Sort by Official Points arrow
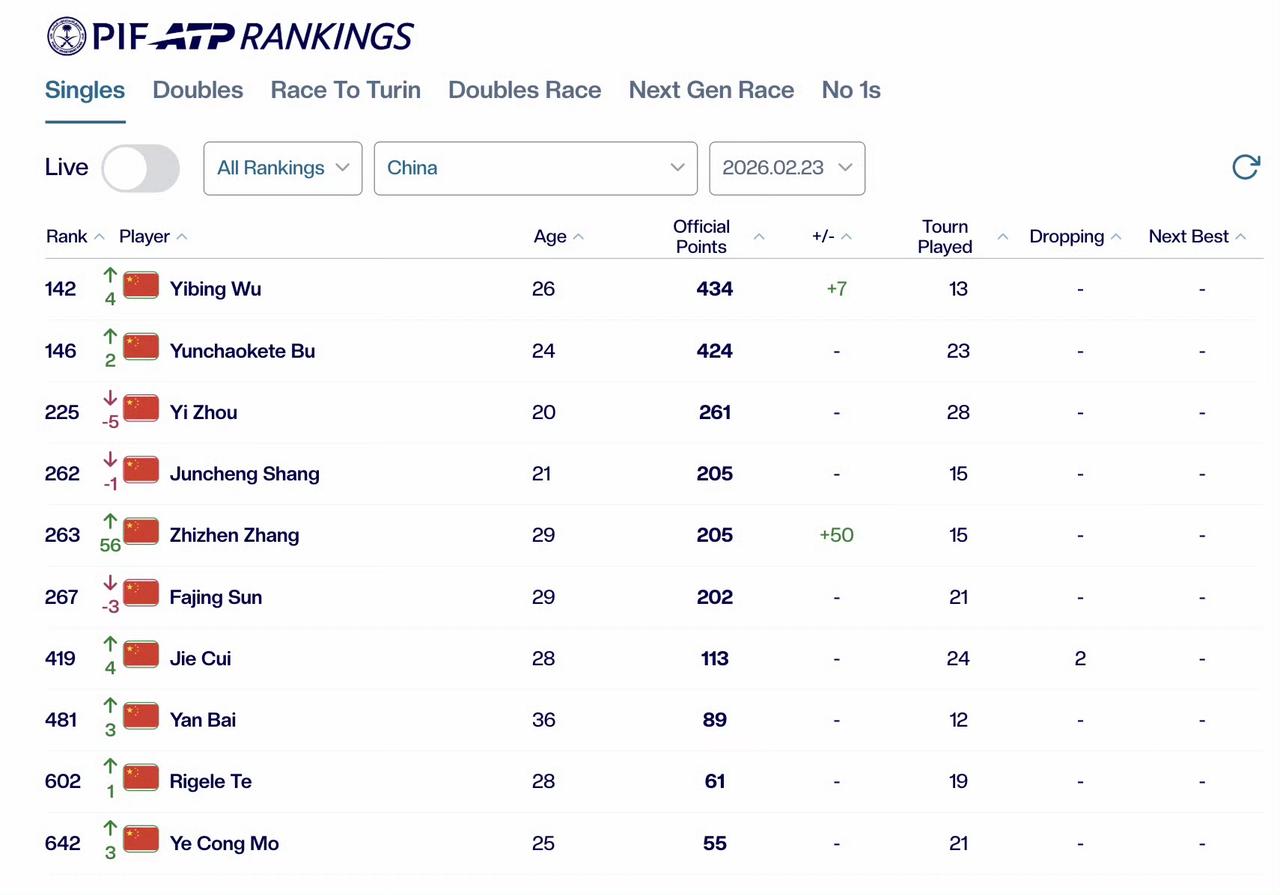 tap(759, 237)
